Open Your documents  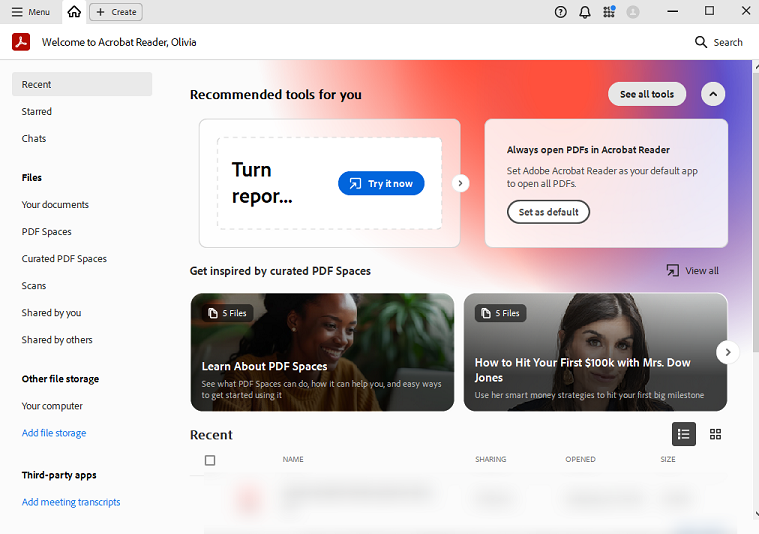click(55, 205)
